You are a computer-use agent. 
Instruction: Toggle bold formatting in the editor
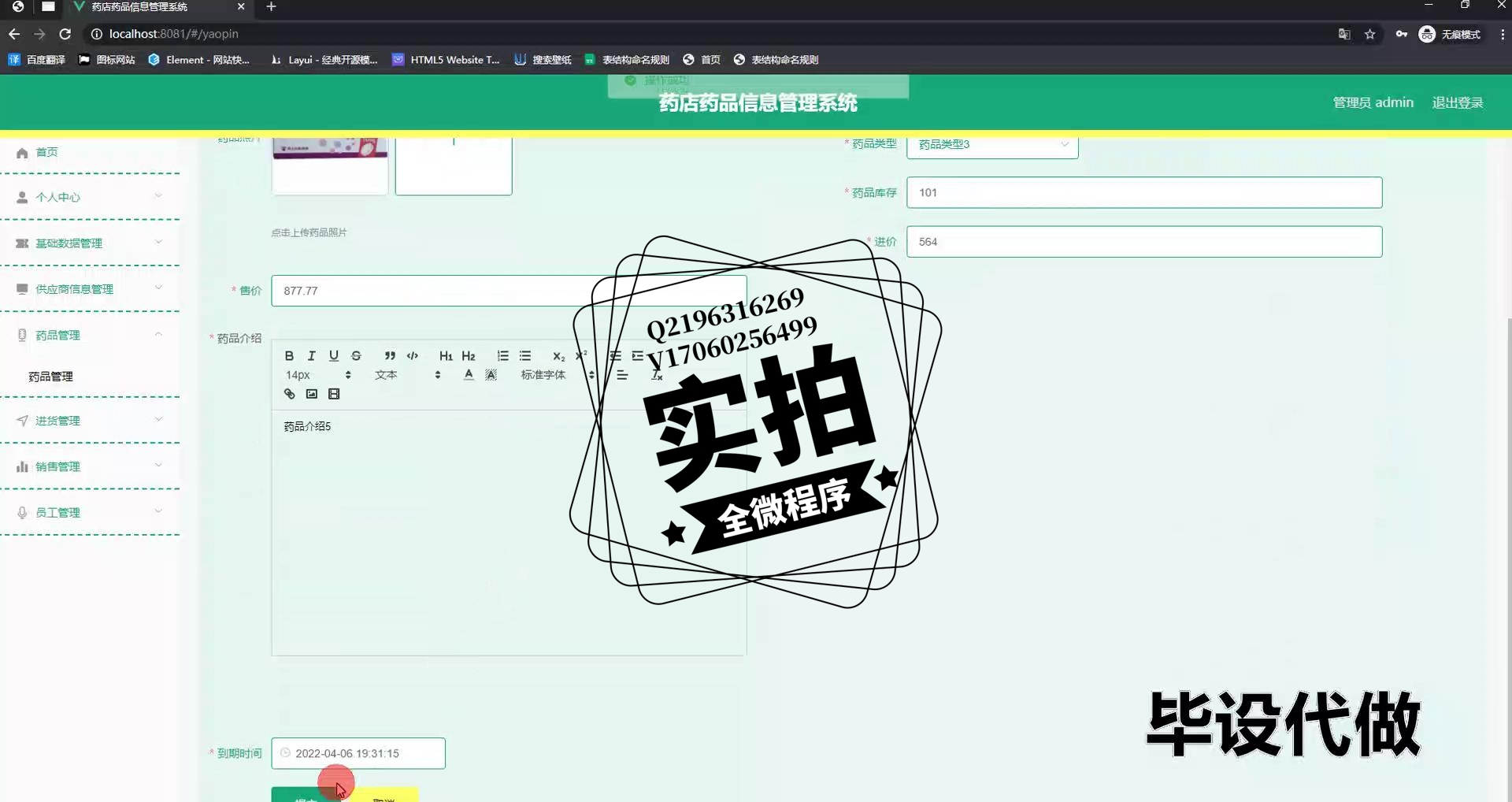pos(289,356)
